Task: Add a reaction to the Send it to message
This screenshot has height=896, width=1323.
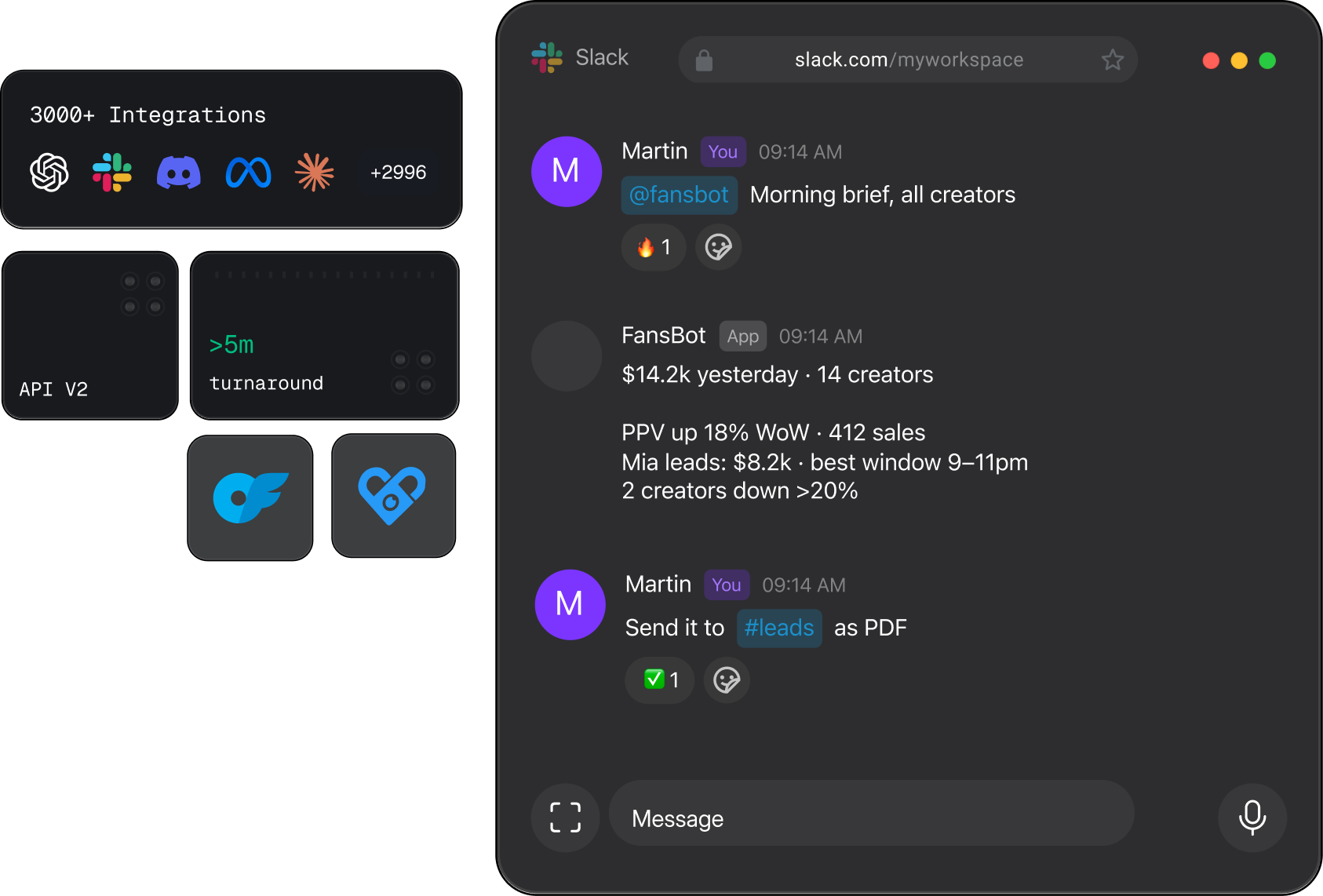Action: 727,679
